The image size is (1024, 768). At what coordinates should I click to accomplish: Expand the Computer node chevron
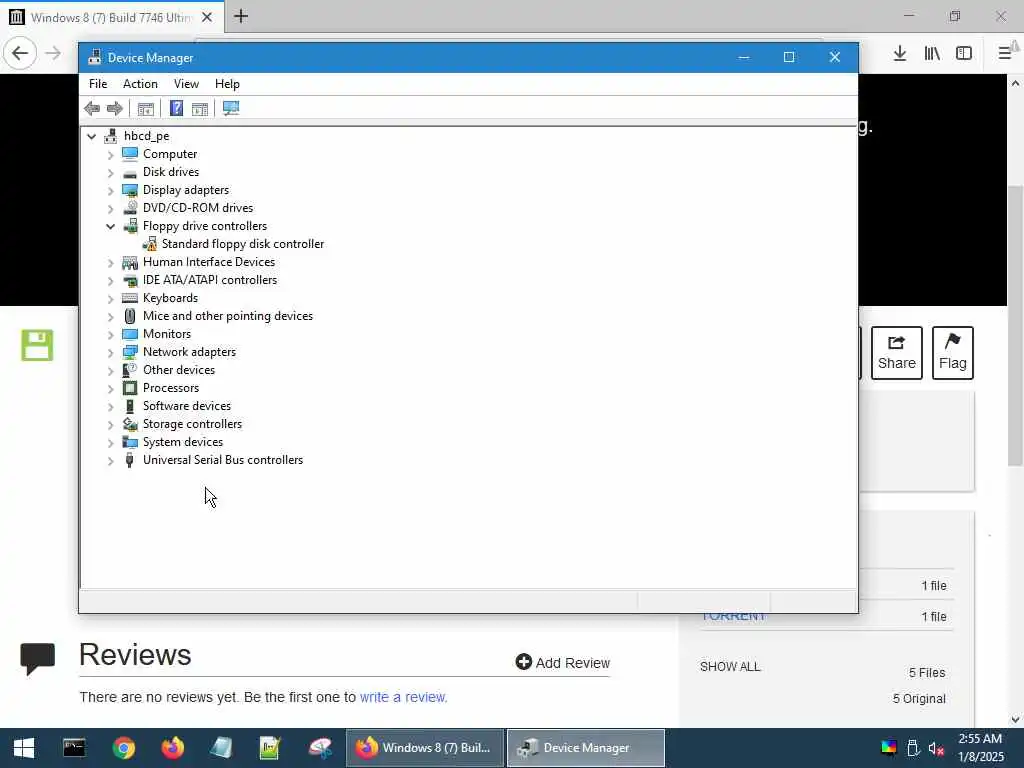click(x=110, y=155)
